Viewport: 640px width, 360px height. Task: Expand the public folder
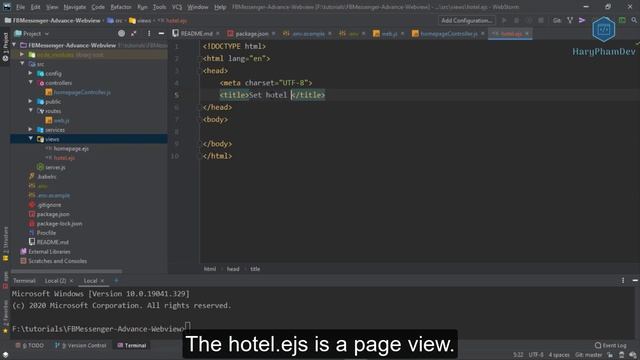click(x=30, y=101)
